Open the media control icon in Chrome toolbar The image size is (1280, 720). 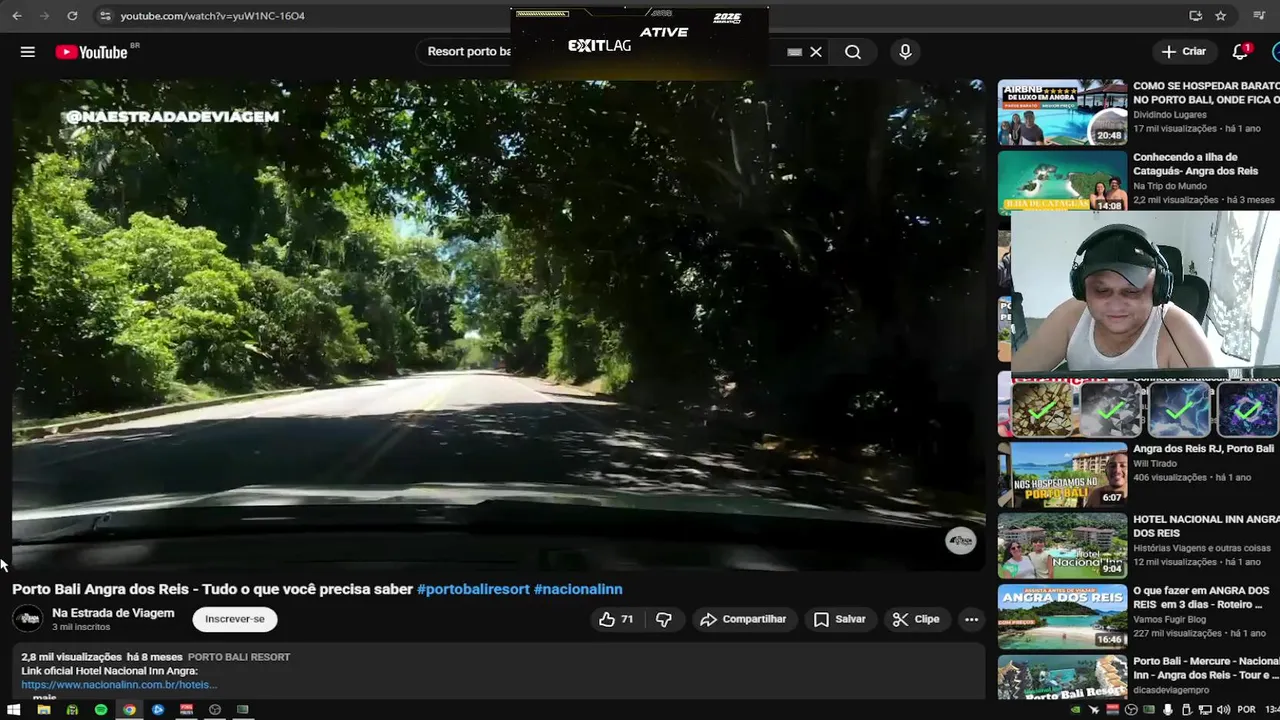pos(1259,16)
